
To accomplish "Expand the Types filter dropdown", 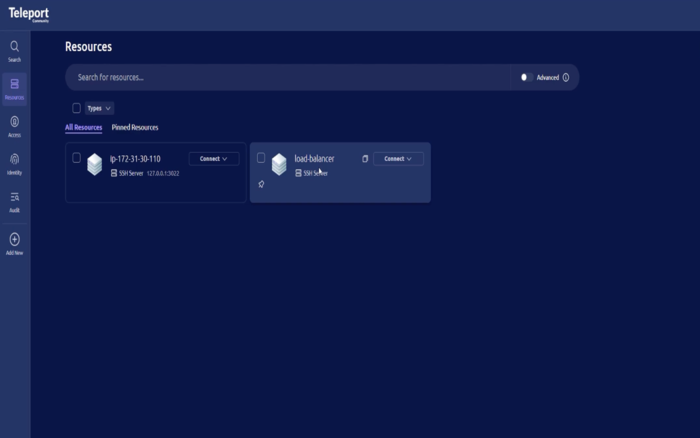I will click(x=99, y=108).
